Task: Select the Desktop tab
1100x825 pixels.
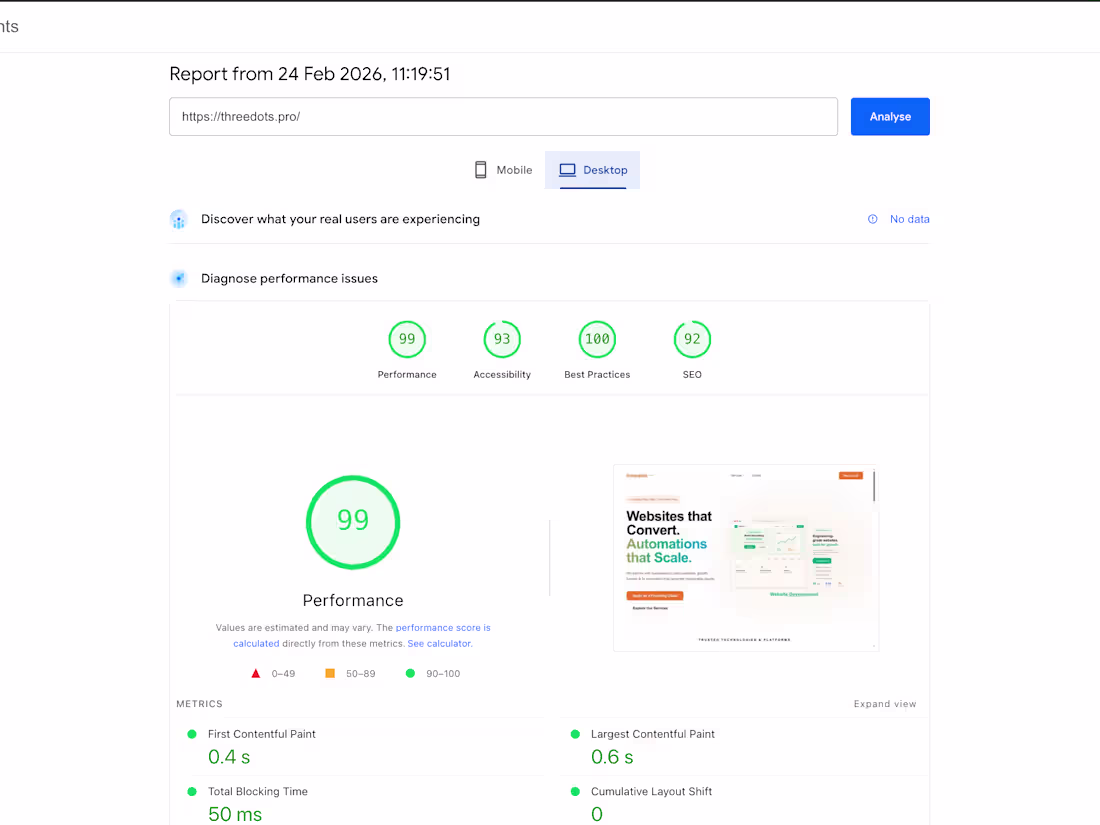Action: (x=593, y=170)
